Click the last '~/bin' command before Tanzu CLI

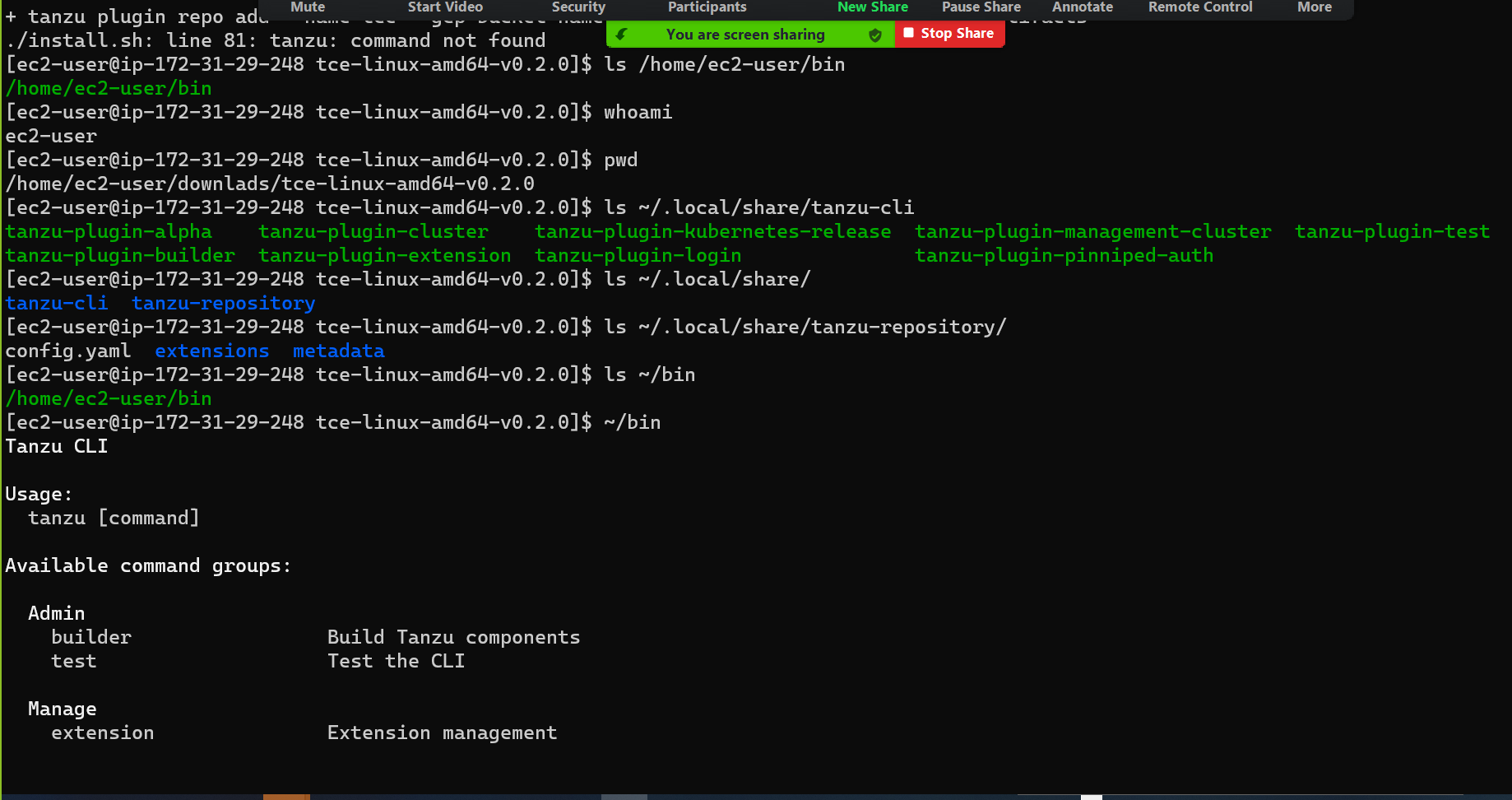(633, 423)
